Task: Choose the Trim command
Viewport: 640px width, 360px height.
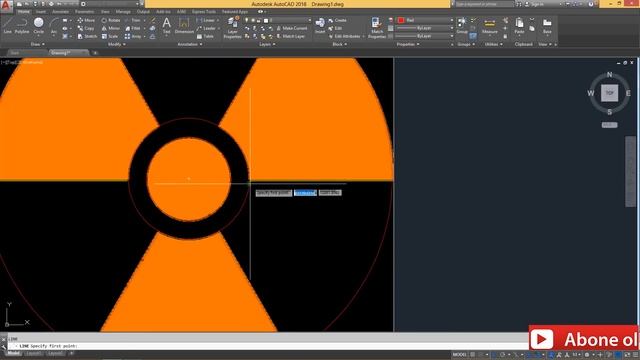Action: [133, 20]
